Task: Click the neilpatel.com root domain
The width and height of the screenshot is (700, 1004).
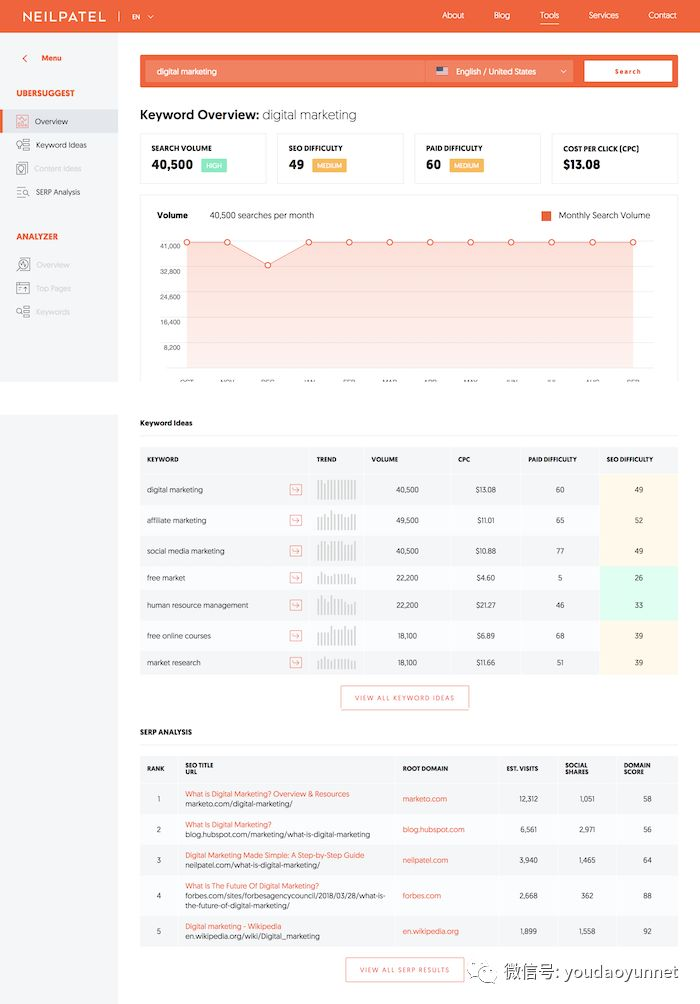Action: pyautogui.click(x=425, y=860)
